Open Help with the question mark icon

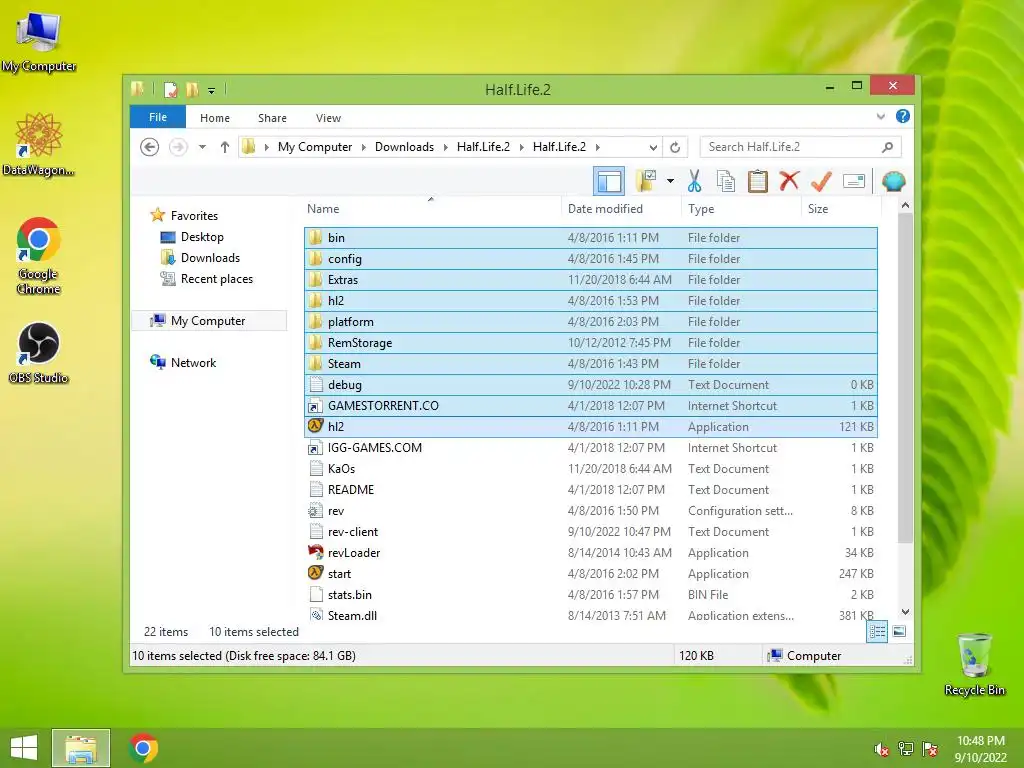(x=903, y=116)
